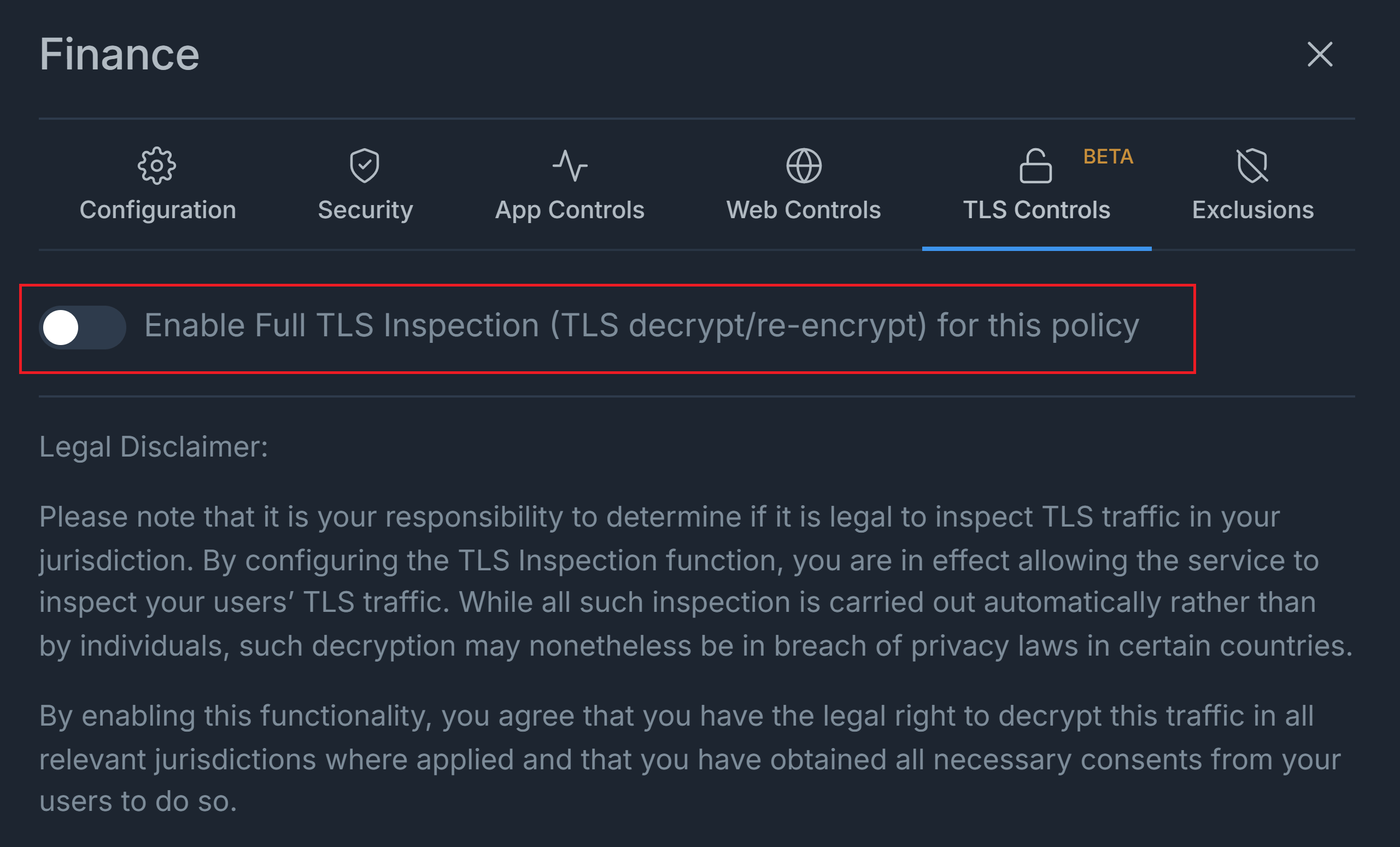Click the 'Please note that' disclaimer paragraph

coord(696,581)
